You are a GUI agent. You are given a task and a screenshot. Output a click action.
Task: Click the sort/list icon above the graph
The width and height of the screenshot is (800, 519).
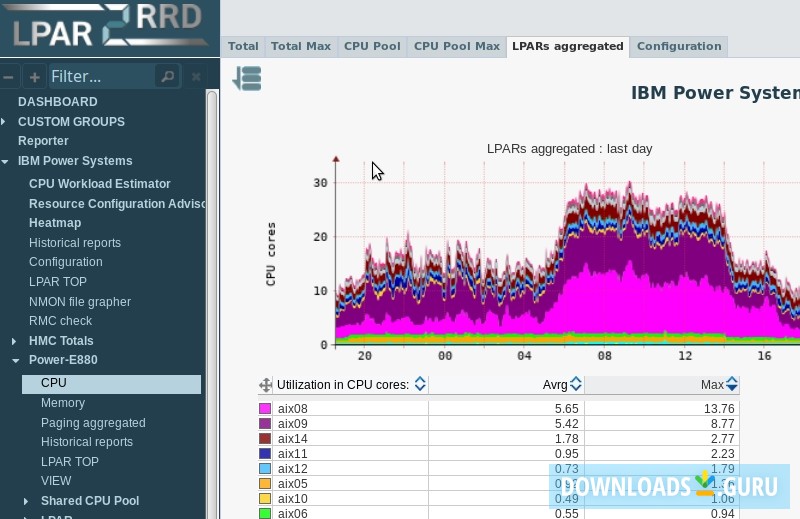[x=246, y=79]
